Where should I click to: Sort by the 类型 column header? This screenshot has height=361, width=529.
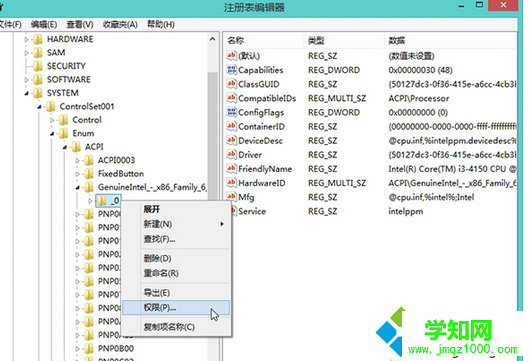coord(344,41)
